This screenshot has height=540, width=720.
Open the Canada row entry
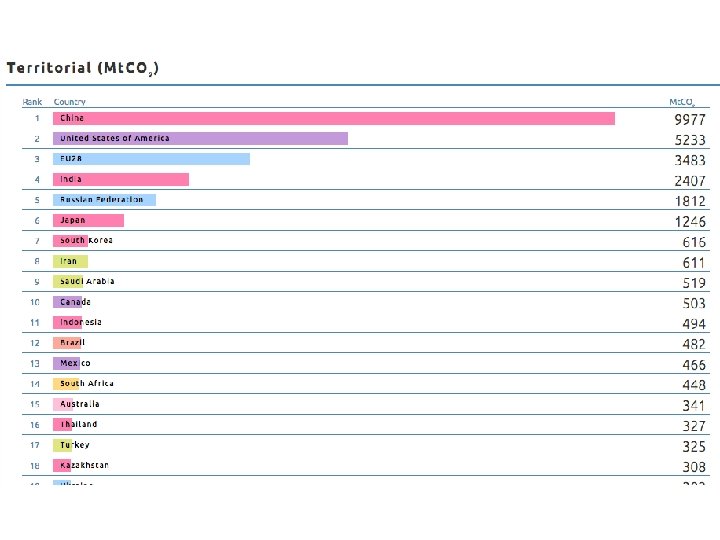(75, 302)
